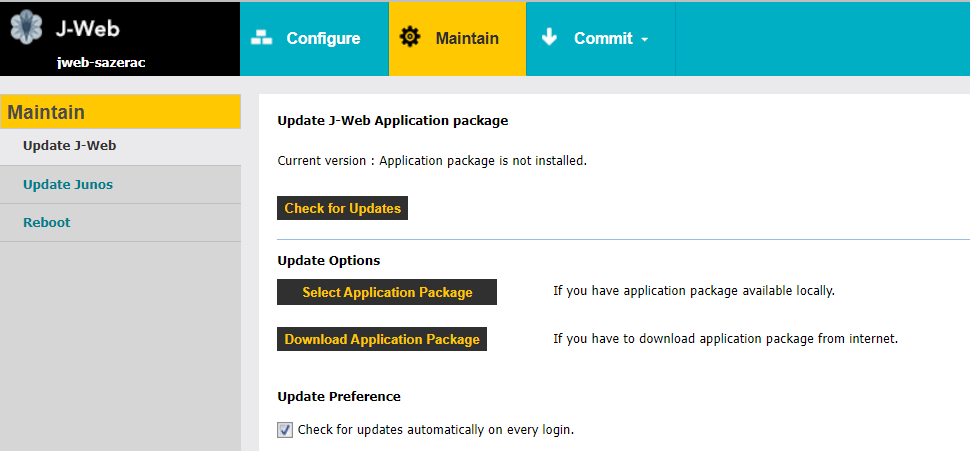Go to Reboot in the sidebar

coord(47,223)
